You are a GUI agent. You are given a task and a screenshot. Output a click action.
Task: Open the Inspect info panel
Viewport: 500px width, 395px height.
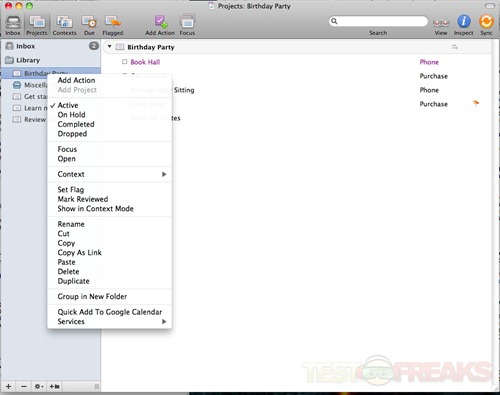pyautogui.click(x=463, y=25)
